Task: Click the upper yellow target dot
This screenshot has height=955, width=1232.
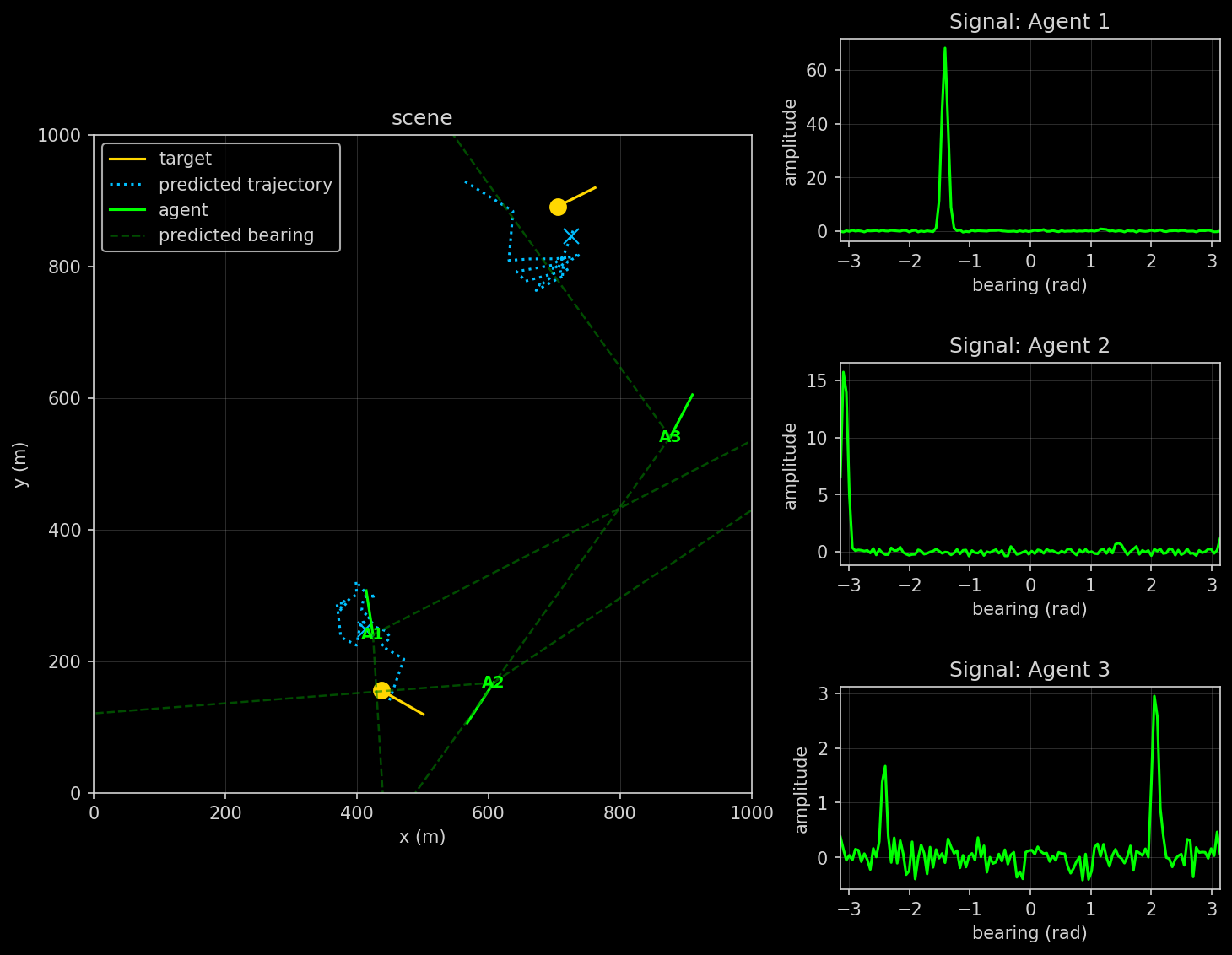Action: coord(558,207)
